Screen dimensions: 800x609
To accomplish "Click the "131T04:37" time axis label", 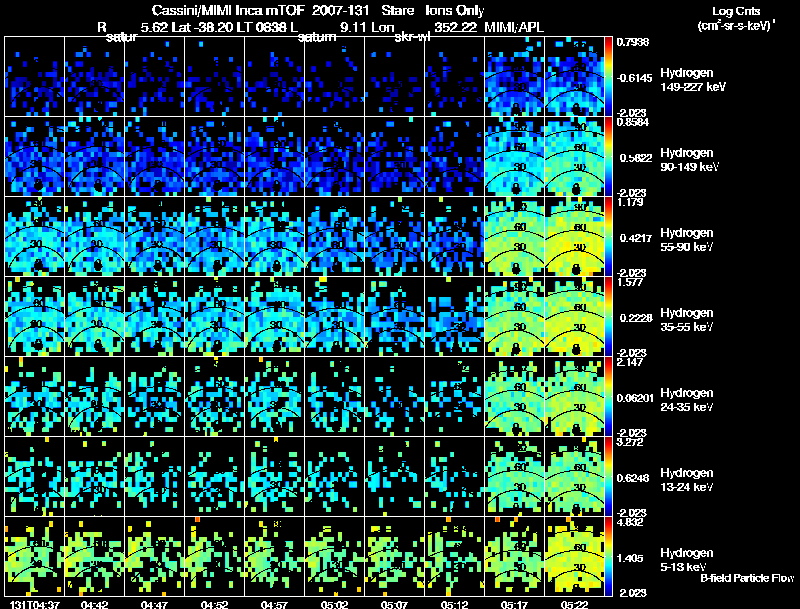I will [34, 604].
